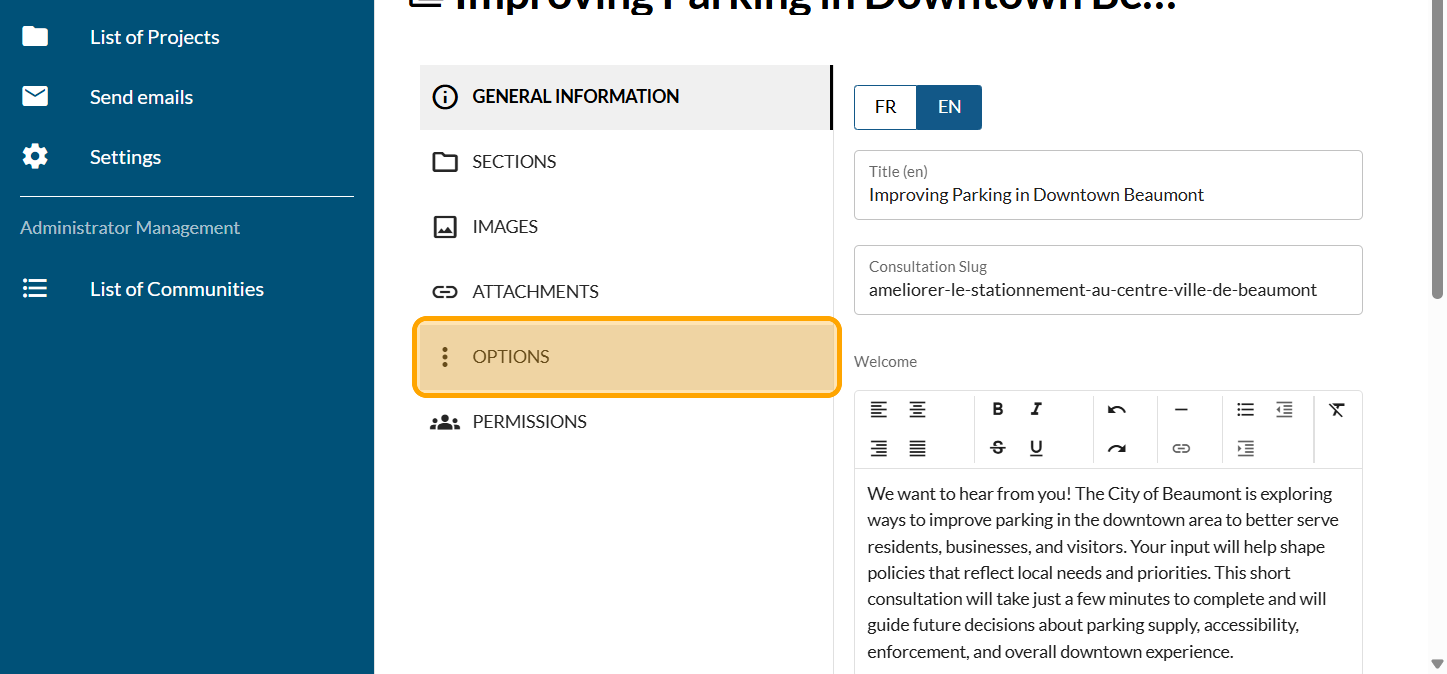Screen dimensions: 1447x674
Task: Apply justified text alignment
Action: (x=917, y=449)
